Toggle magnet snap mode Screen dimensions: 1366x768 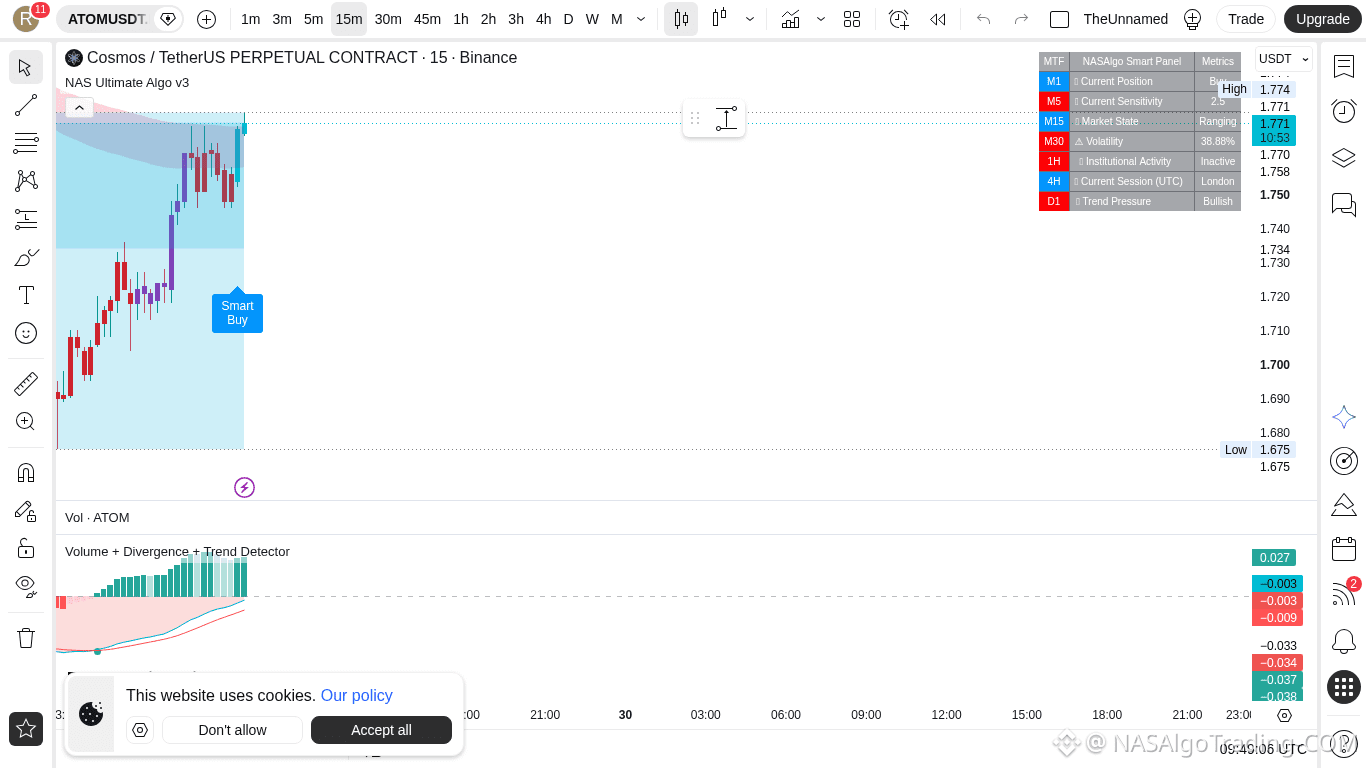[26, 472]
